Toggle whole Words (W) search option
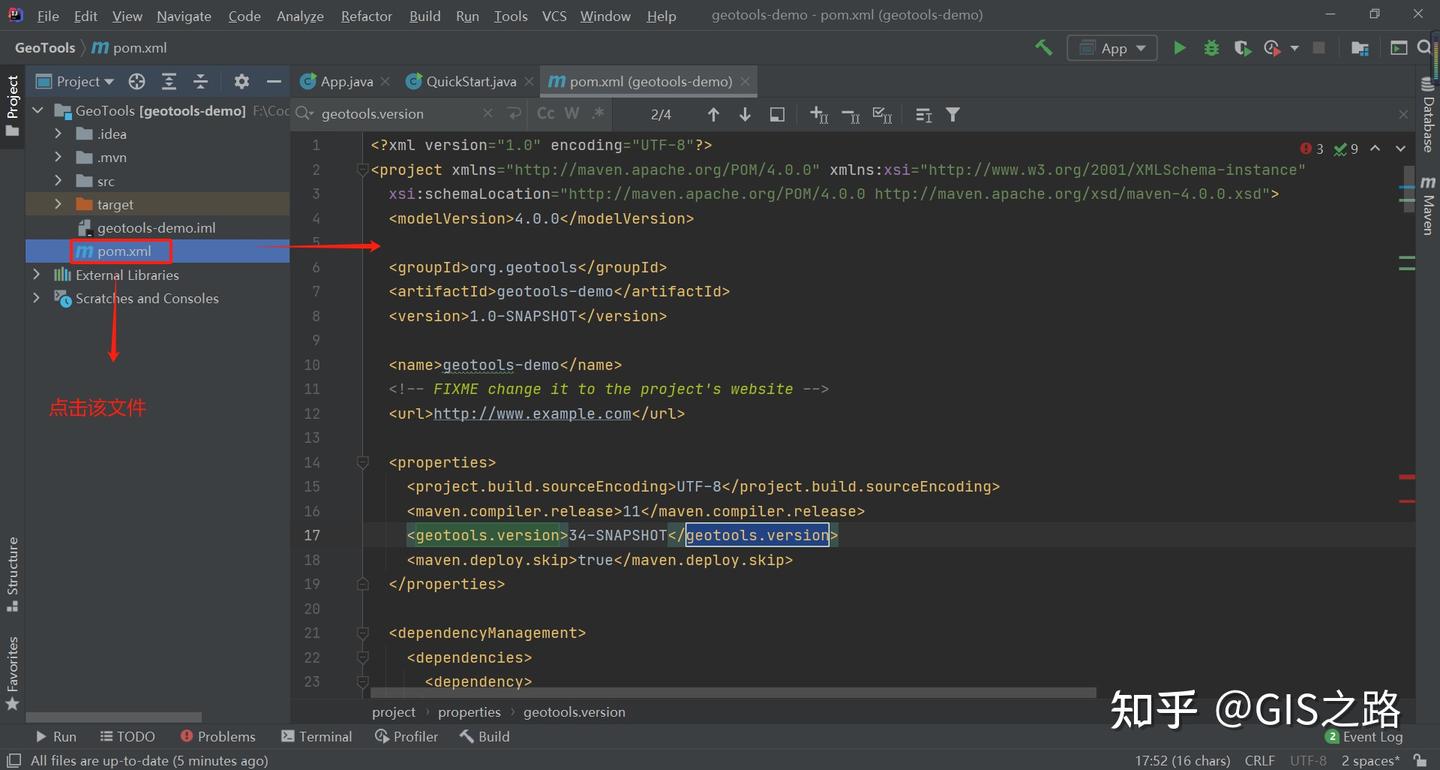The height and width of the screenshot is (770, 1440). (572, 114)
